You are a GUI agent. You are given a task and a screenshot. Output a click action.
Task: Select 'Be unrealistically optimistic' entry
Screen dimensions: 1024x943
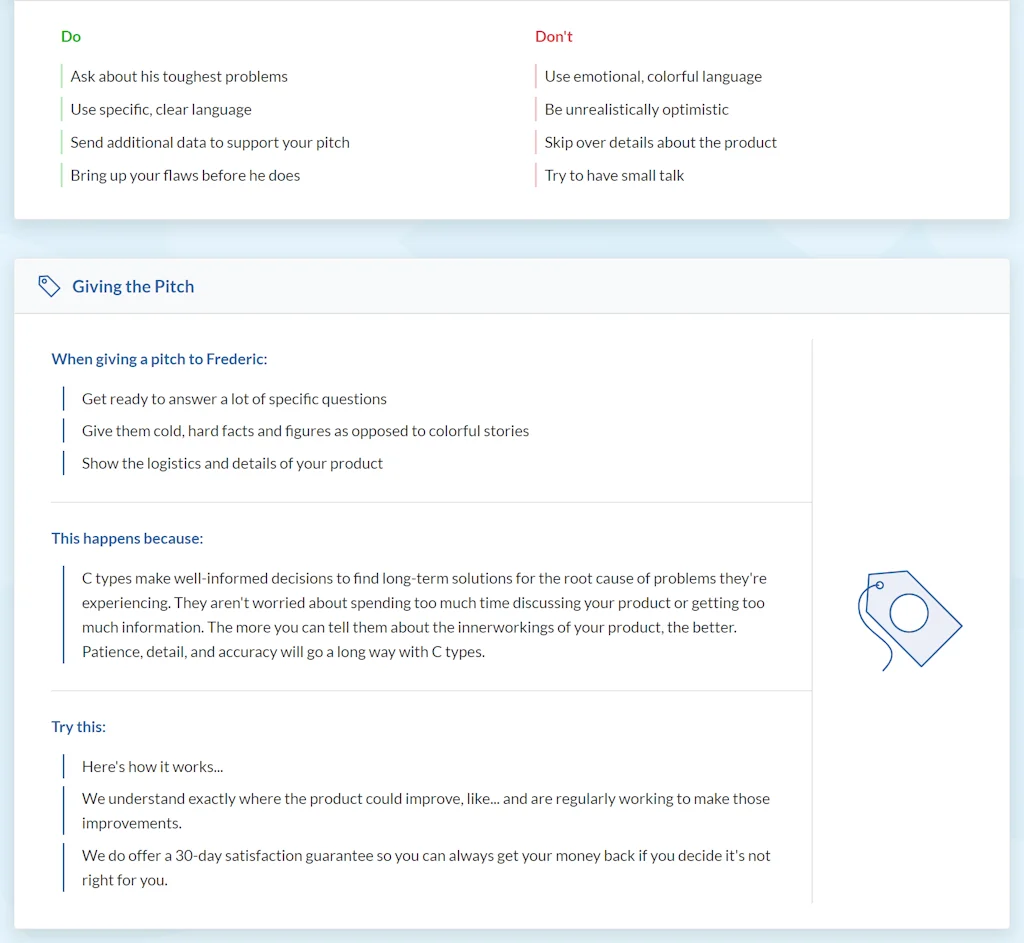pyautogui.click(x=636, y=109)
